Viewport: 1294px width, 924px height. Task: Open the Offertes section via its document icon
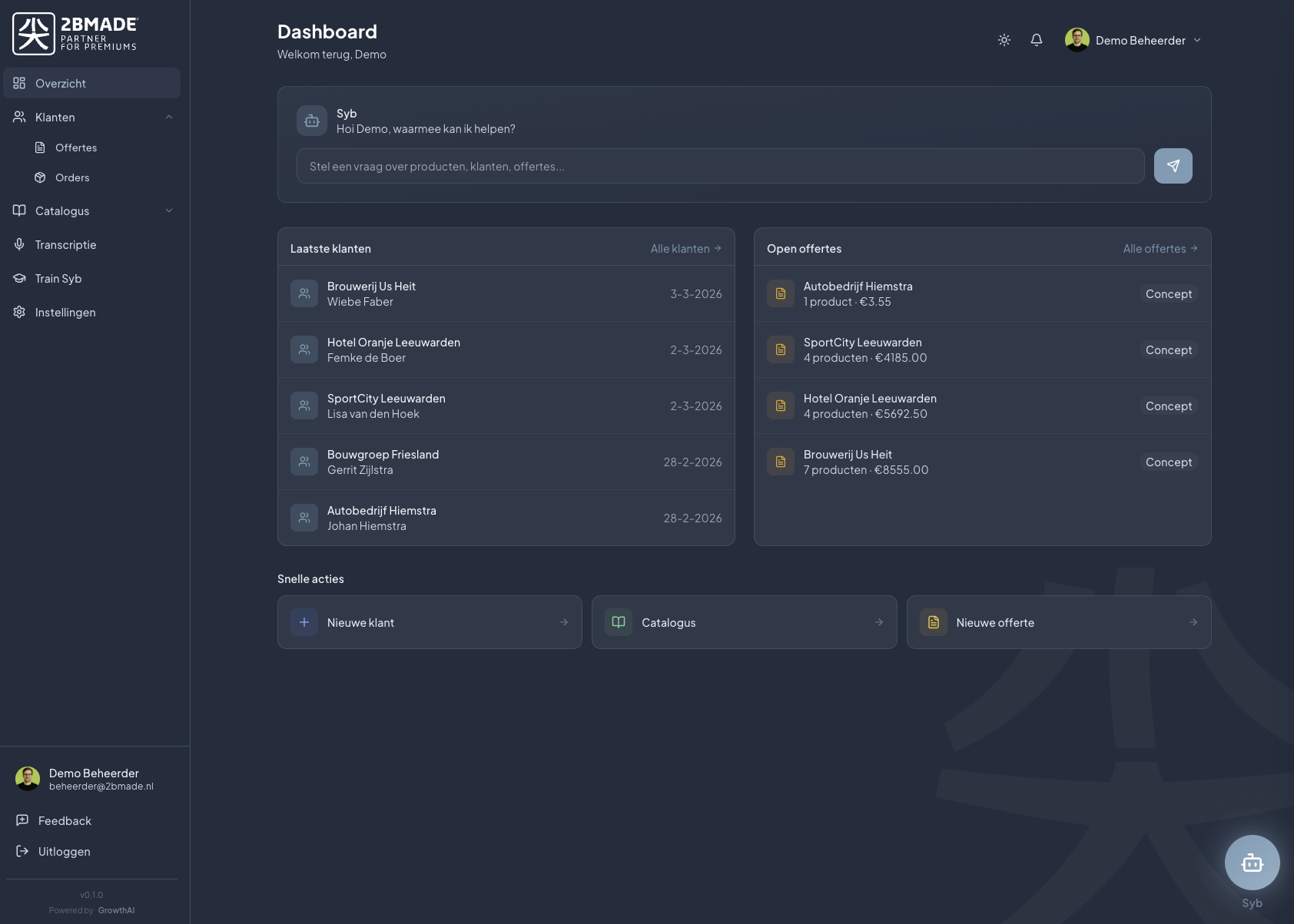40,147
